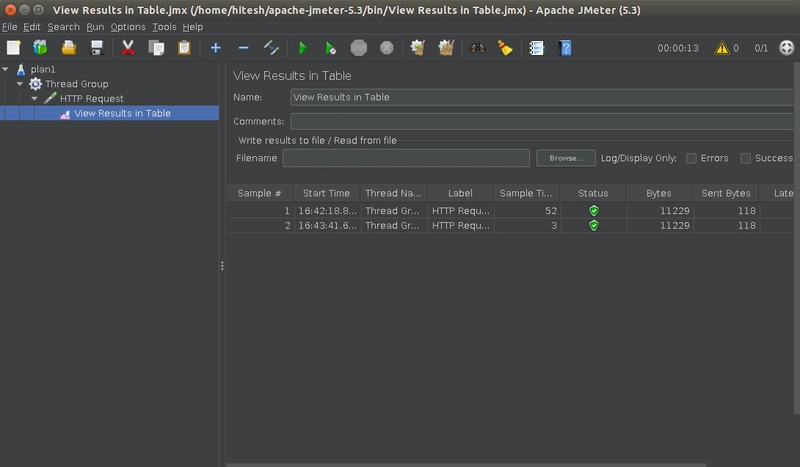Select Thread Group in the tree
This screenshot has width=800, height=467.
[77, 84]
